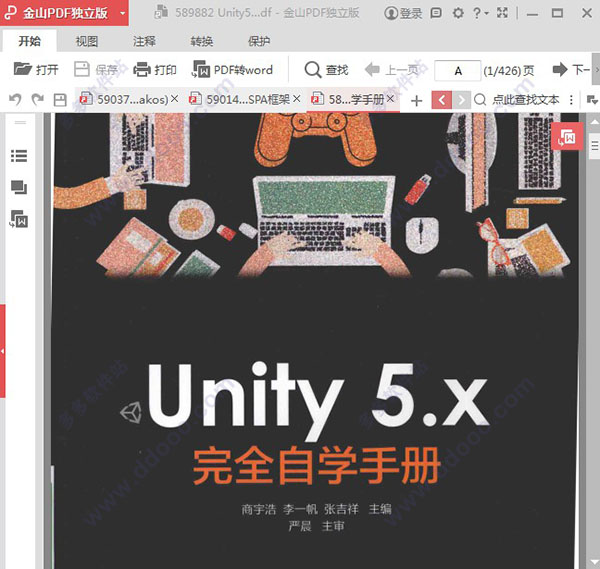The width and height of the screenshot is (600, 569).
Task: Click the red previous tab arrow
Action: [442, 100]
